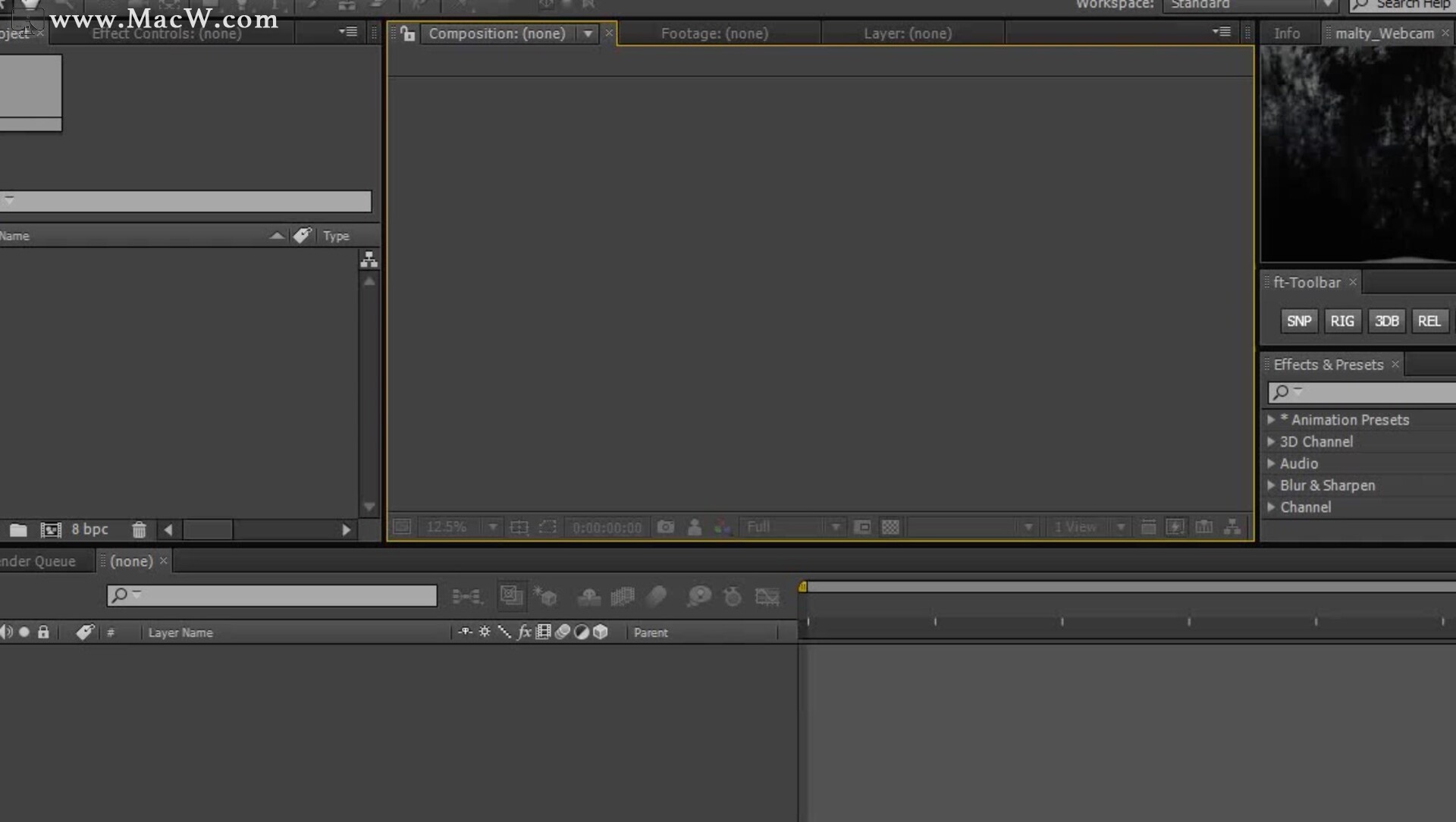Click the SNP button in ft-Toolbar

click(x=1298, y=321)
